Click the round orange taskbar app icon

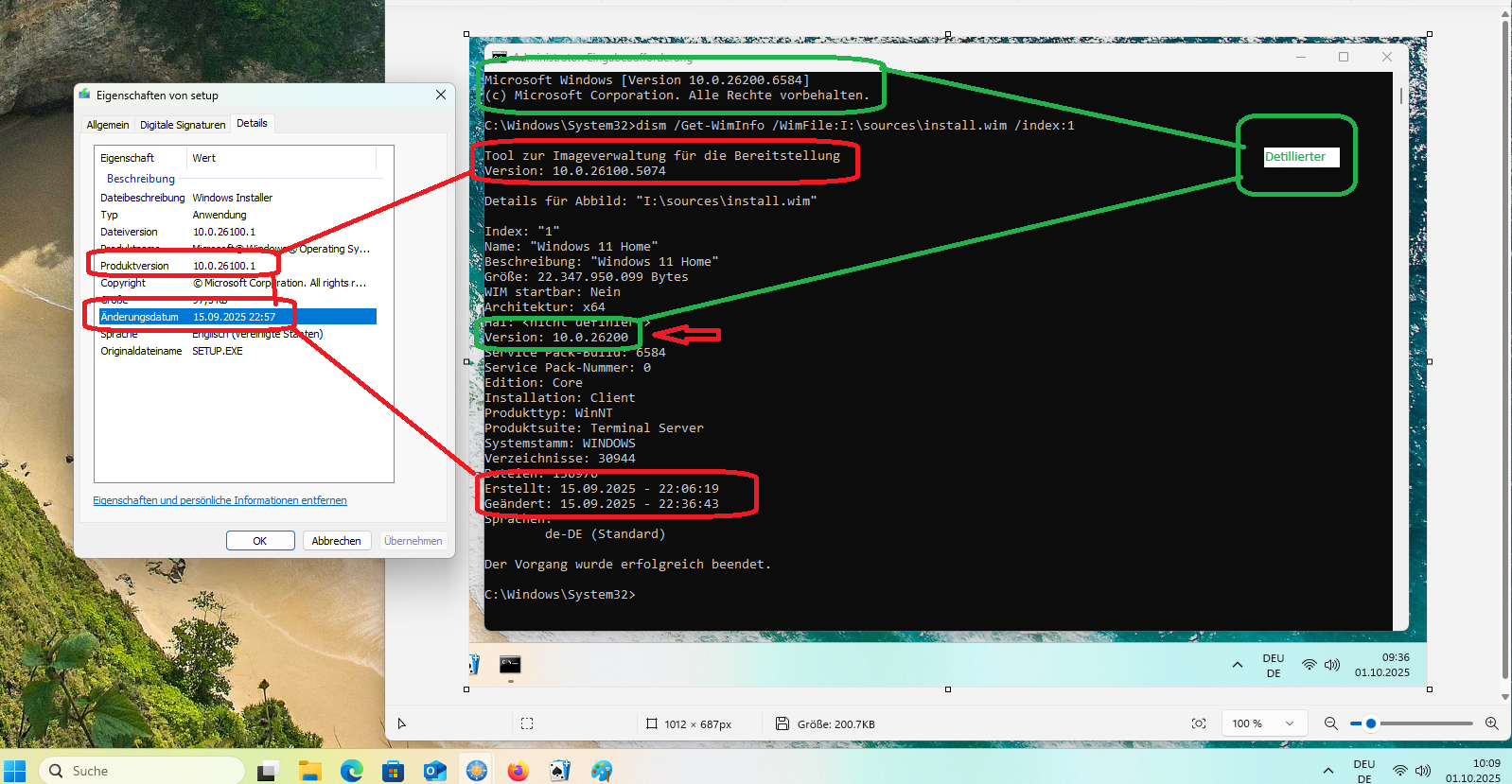coord(476,771)
